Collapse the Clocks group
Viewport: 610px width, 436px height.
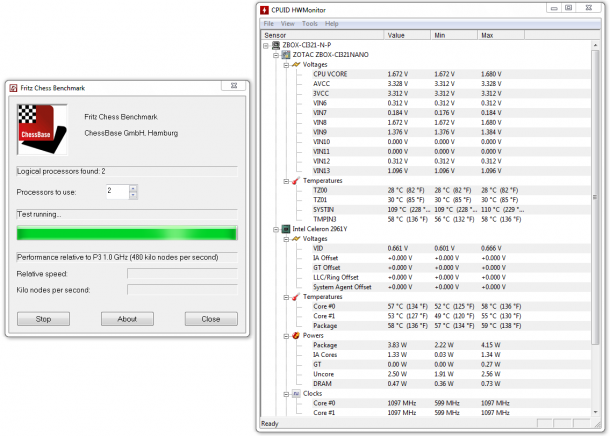(286, 394)
